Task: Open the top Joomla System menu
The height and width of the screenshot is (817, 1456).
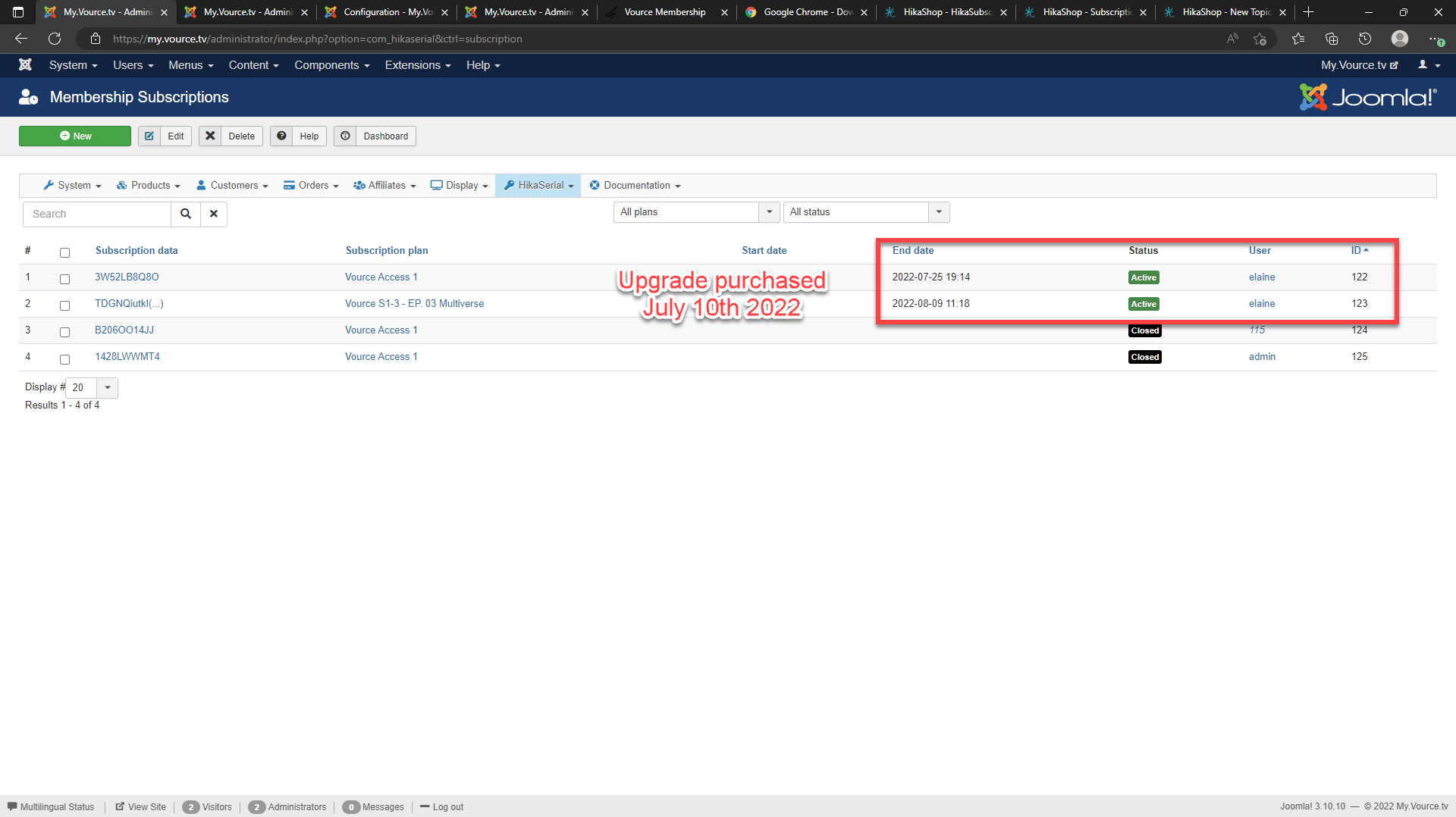Action: pyautogui.click(x=74, y=65)
